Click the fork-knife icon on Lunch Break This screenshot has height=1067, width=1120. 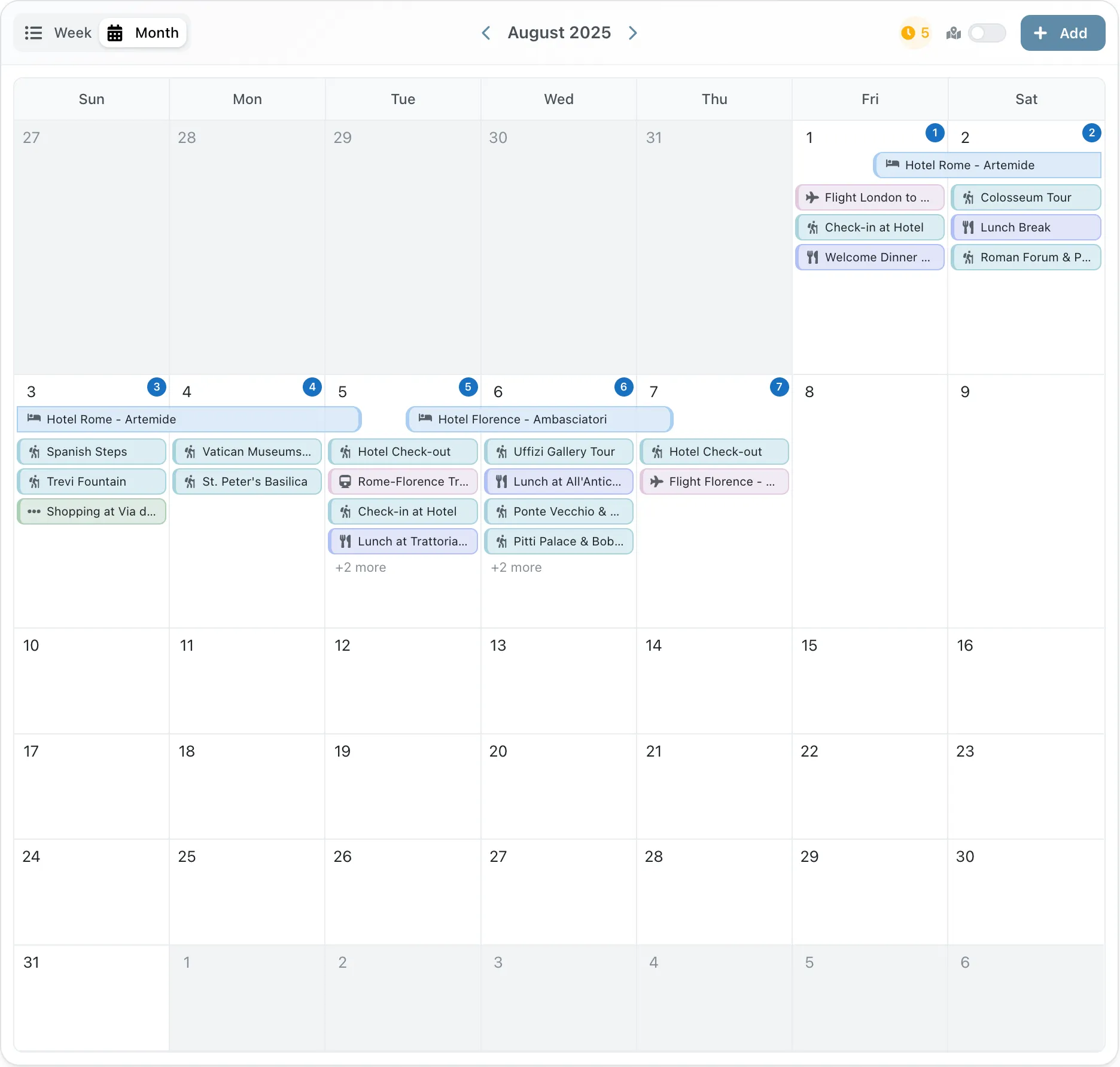pyautogui.click(x=967, y=227)
